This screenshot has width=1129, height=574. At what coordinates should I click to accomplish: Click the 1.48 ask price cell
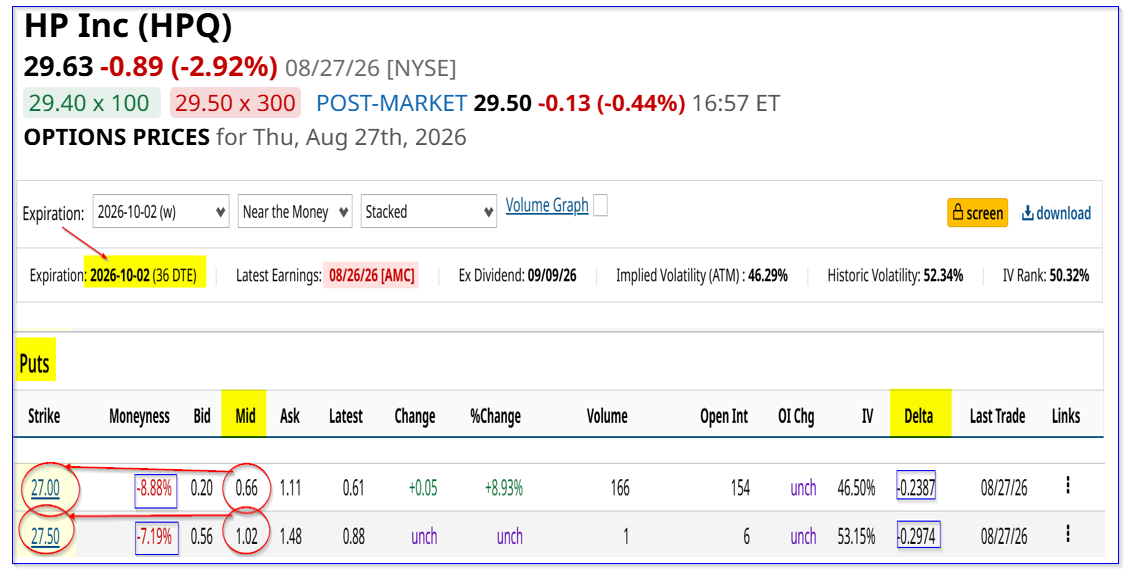pyautogui.click(x=290, y=536)
